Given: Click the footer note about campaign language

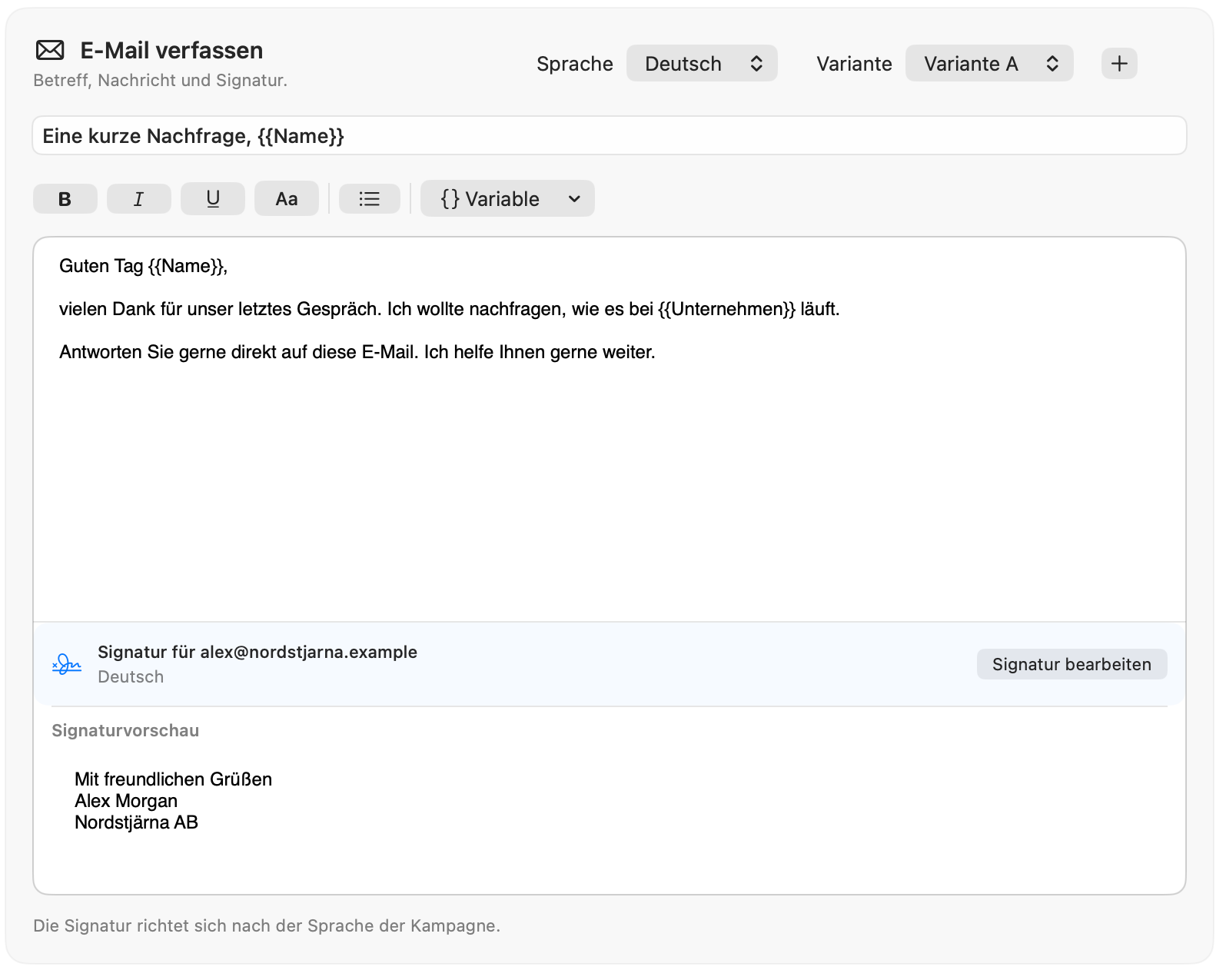Looking at the screenshot, I should pyautogui.click(x=267, y=925).
